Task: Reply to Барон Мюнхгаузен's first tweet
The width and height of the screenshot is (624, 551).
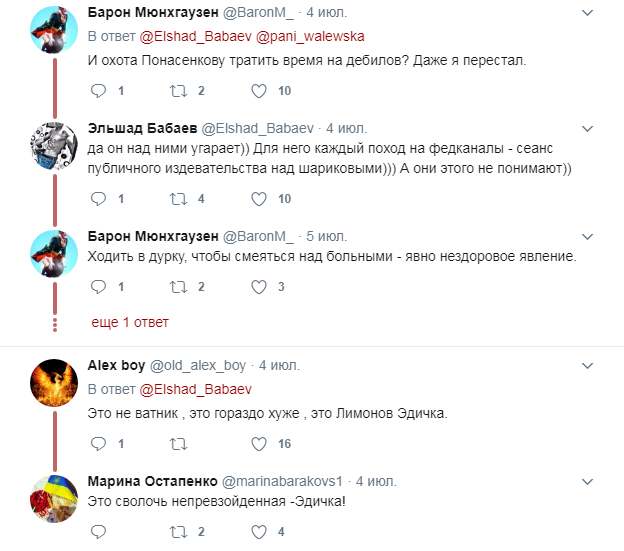Action: click(x=98, y=91)
